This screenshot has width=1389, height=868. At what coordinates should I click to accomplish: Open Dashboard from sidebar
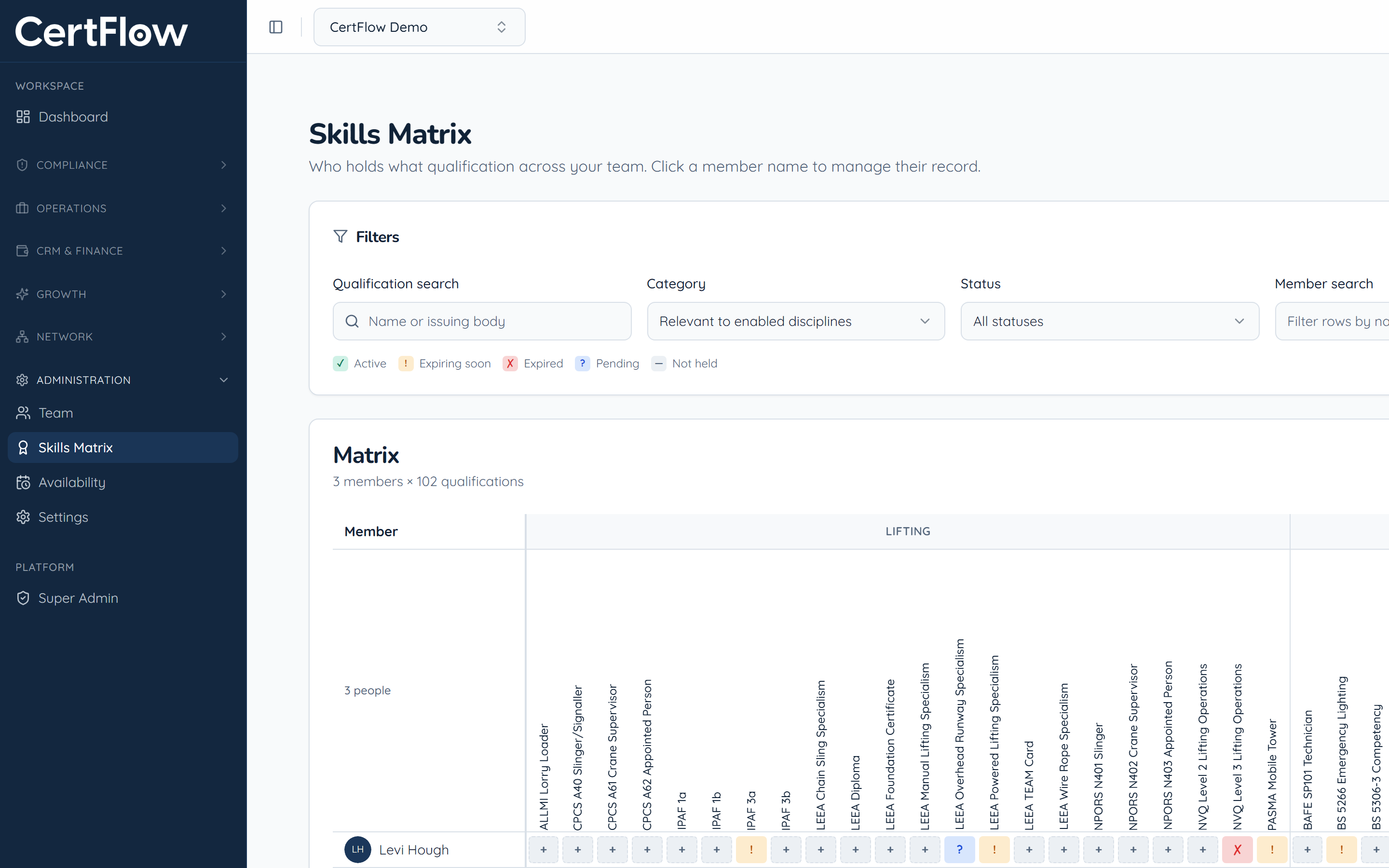123,117
